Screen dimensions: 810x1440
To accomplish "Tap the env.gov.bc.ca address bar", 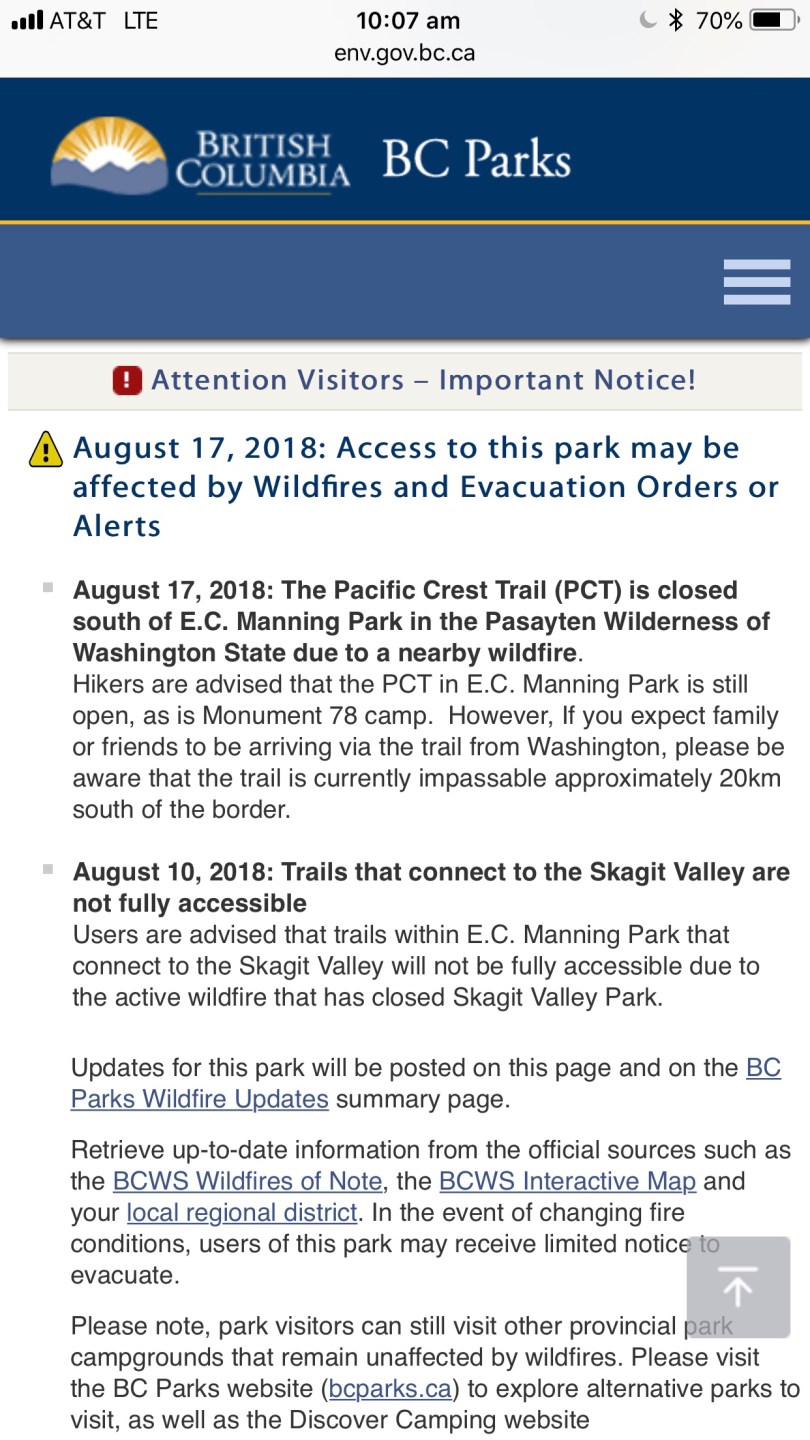I will click(404, 53).
